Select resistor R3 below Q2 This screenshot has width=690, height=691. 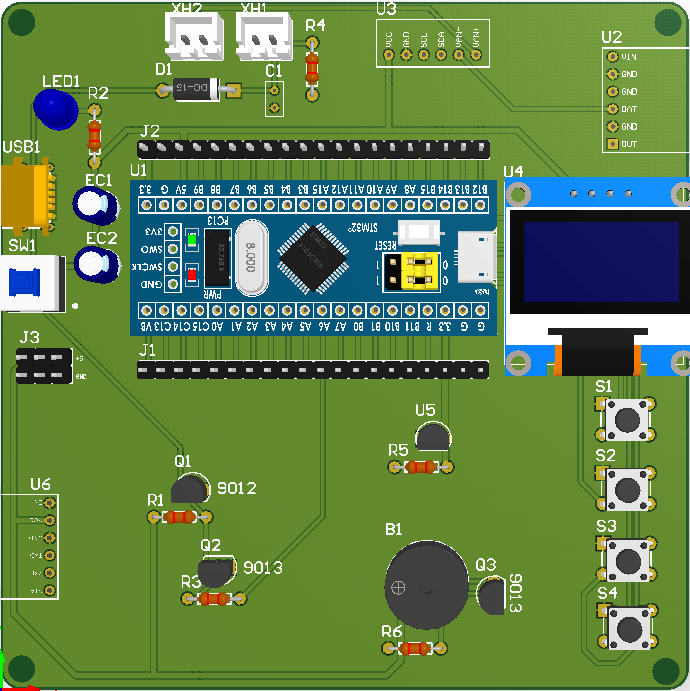point(214,599)
